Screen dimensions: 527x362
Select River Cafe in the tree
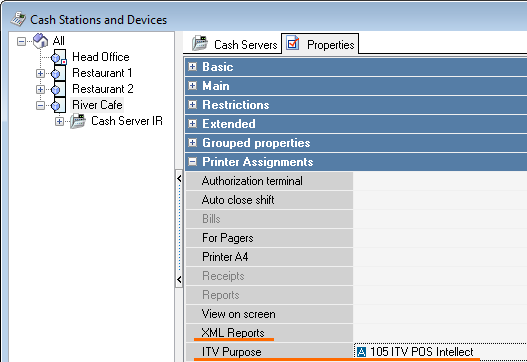point(97,105)
